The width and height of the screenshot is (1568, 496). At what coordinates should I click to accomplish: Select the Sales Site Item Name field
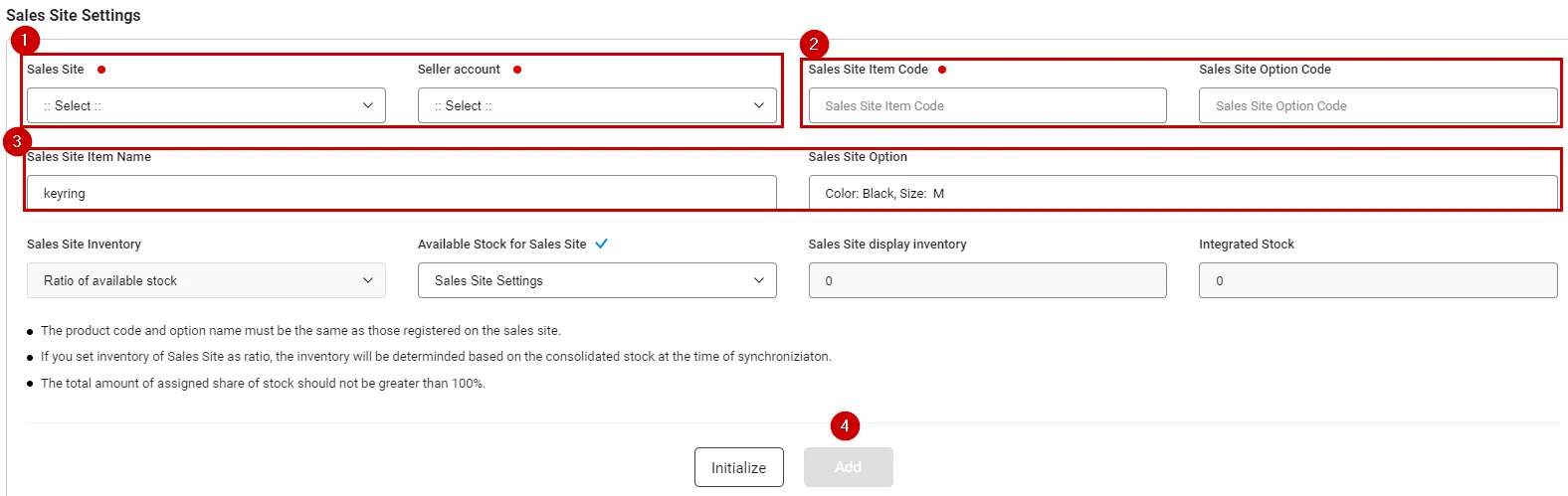tap(401, 193)
